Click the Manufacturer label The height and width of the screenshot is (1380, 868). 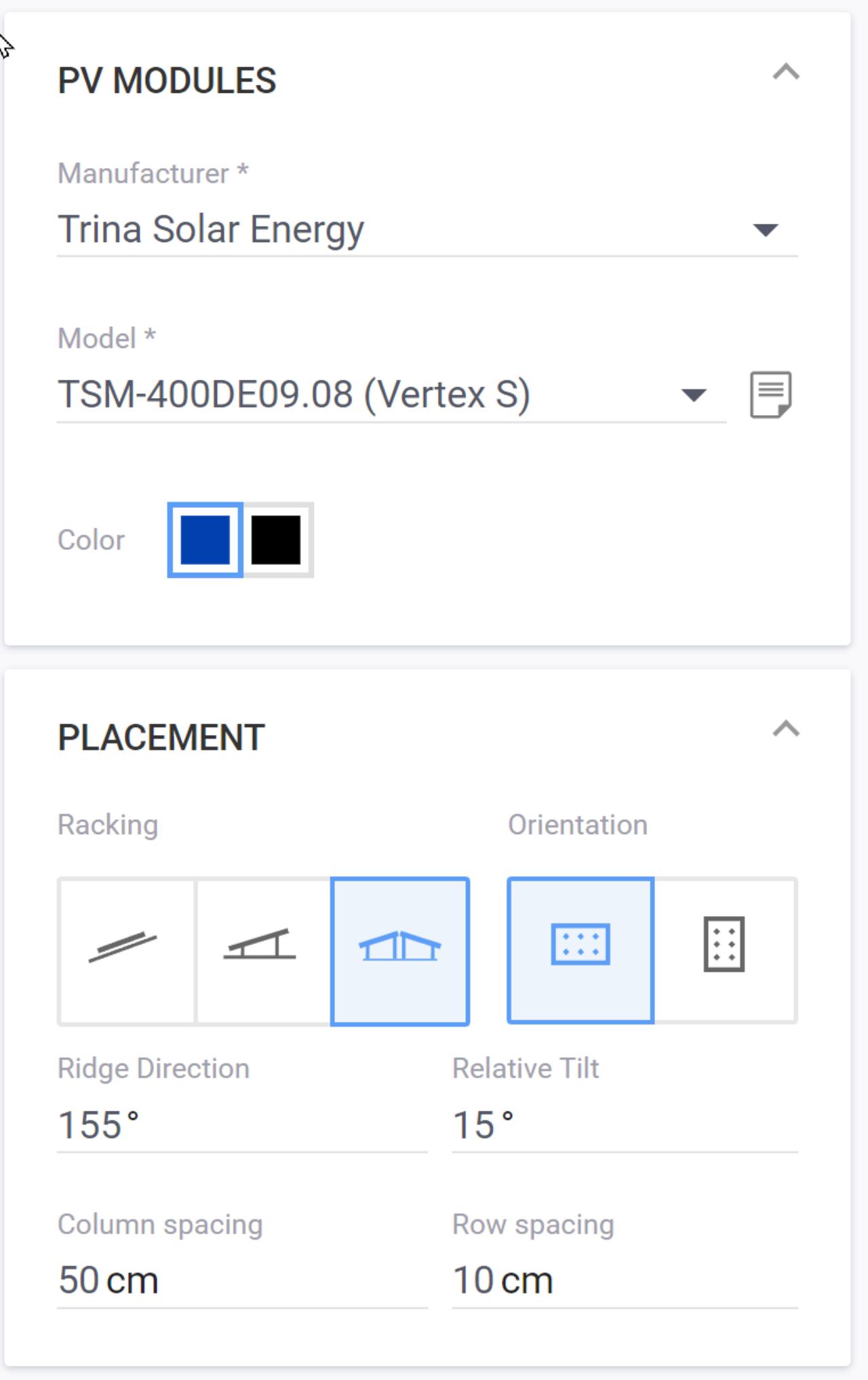coord(153,174)
